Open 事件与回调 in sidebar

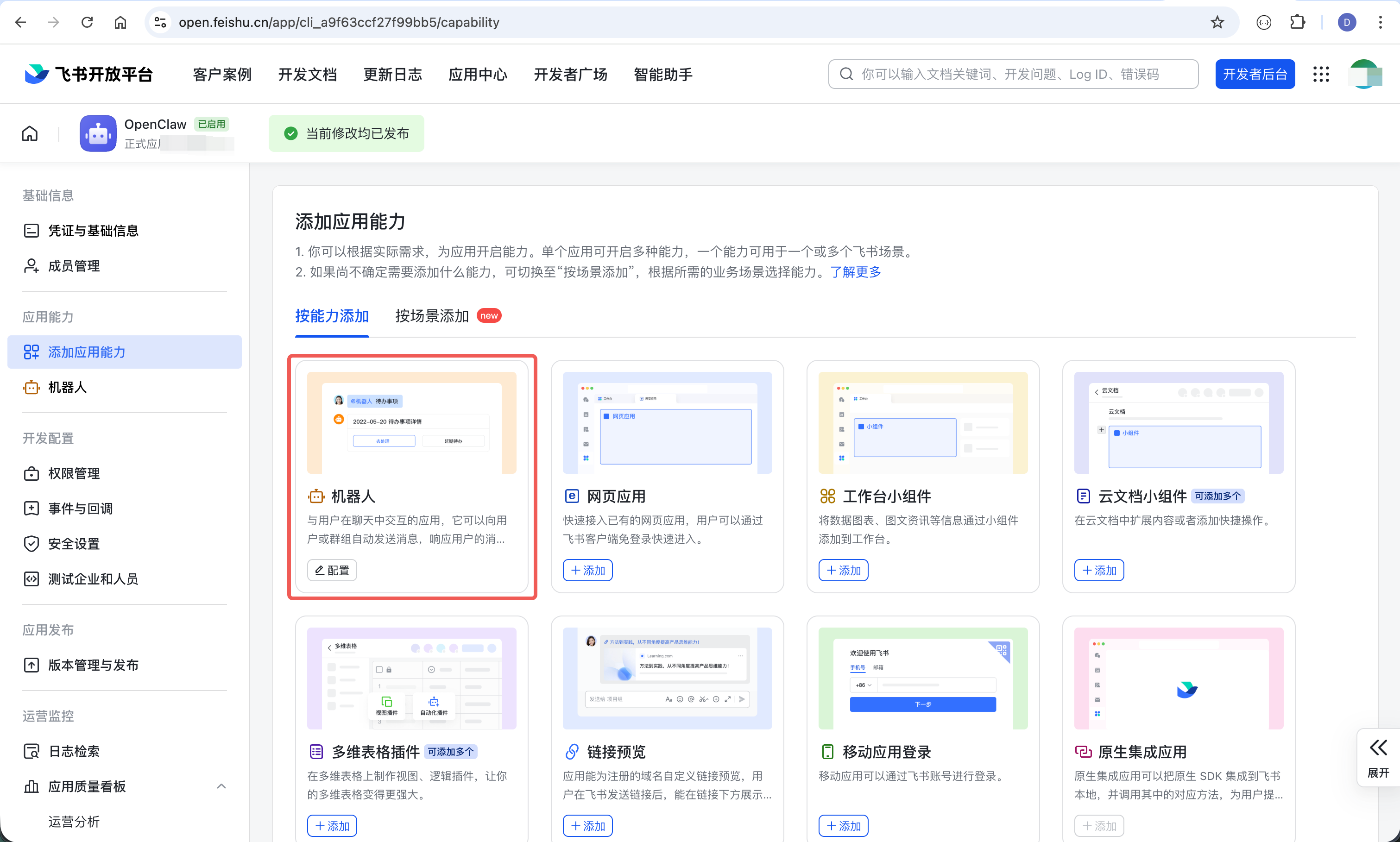[x=124, y=509]
